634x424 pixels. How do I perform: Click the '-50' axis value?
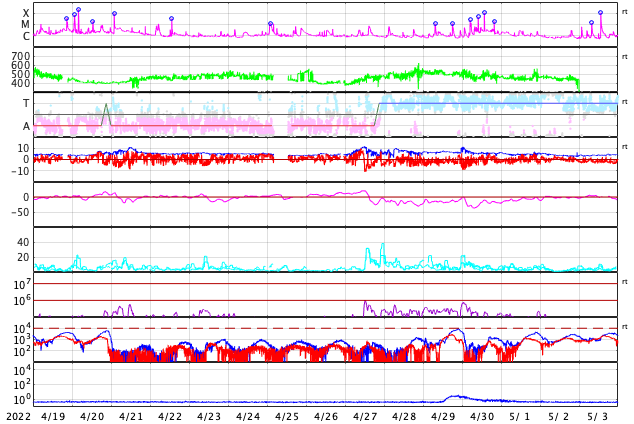pos(20,212)
